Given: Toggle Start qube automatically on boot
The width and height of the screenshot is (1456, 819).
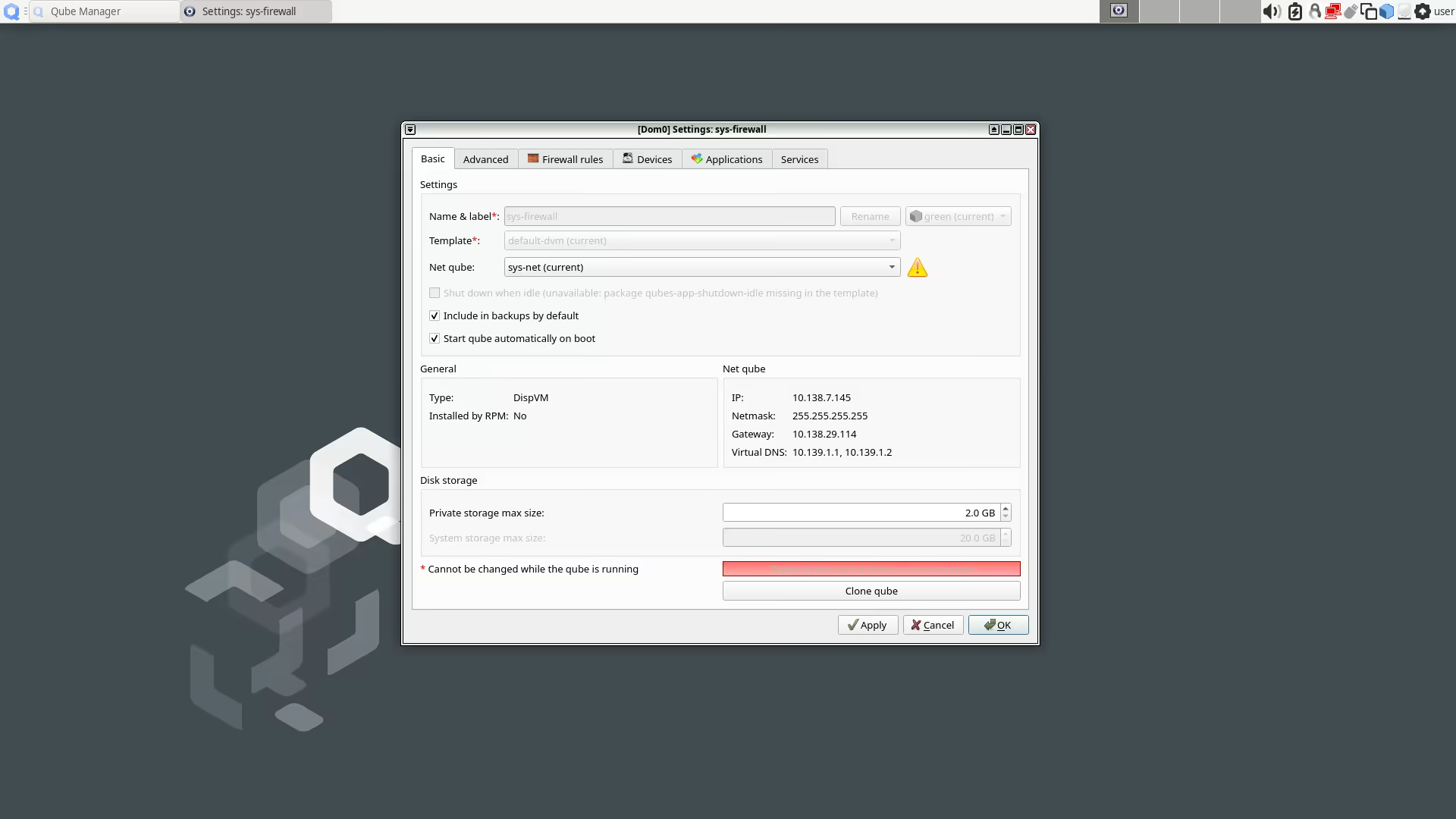Looking at the screenshot, I should (x=435, y=338).
